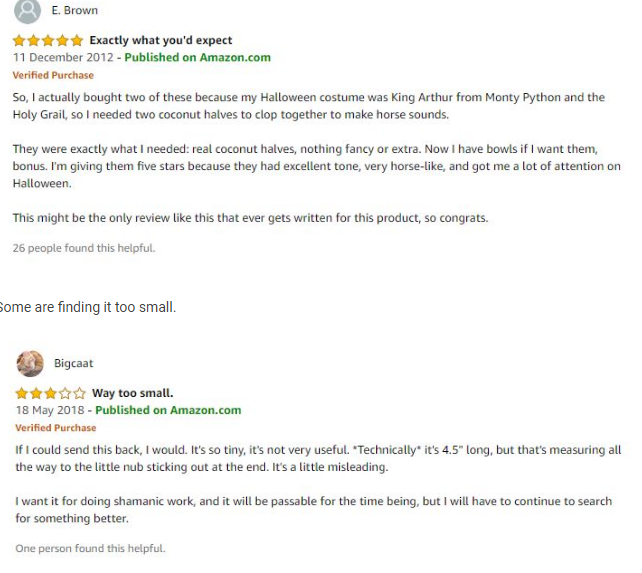Click the '11 December 2012' review date
Viewport: 642px width, 573px height.
point(63,57)
